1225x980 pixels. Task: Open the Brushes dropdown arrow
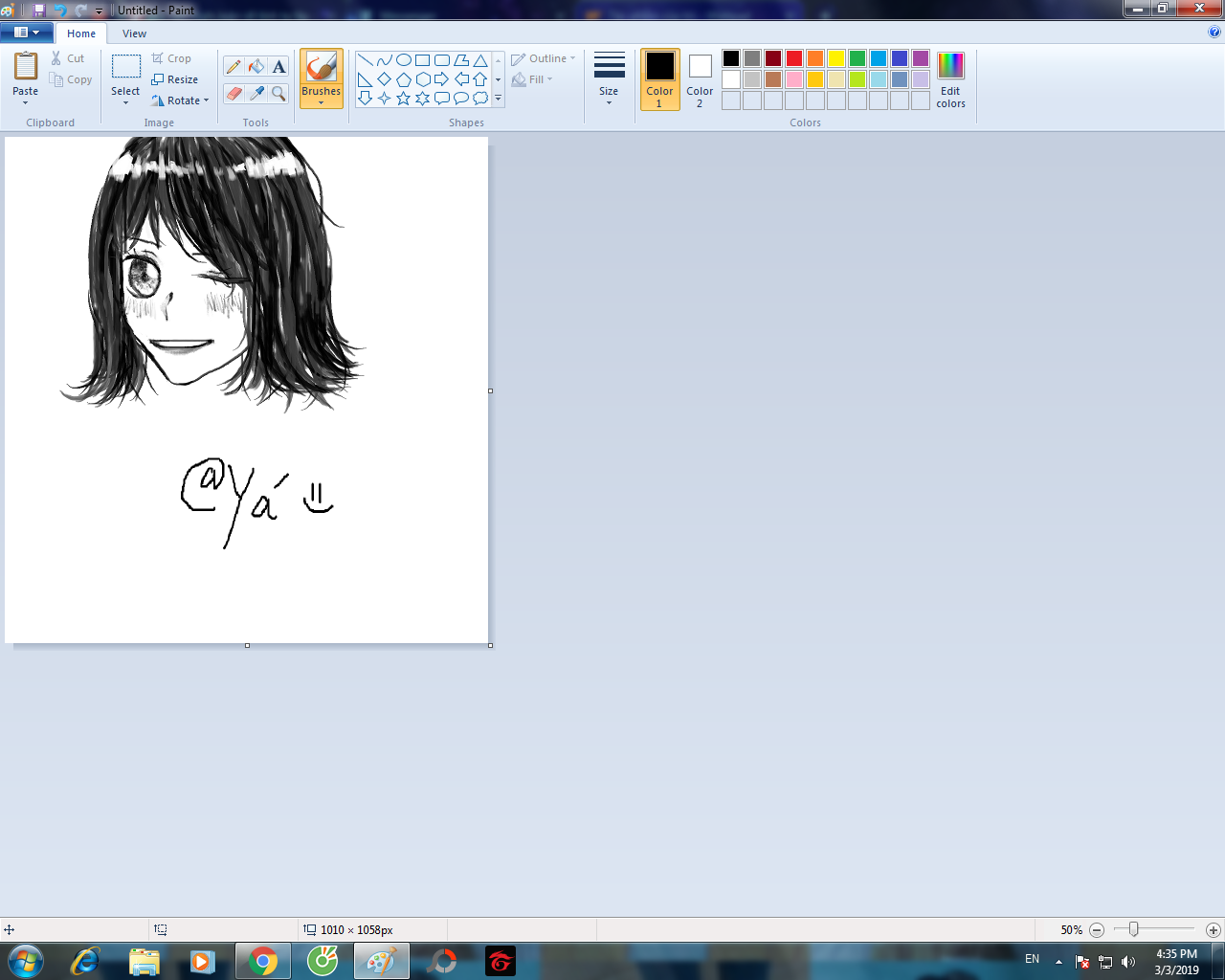click(321, 102)
